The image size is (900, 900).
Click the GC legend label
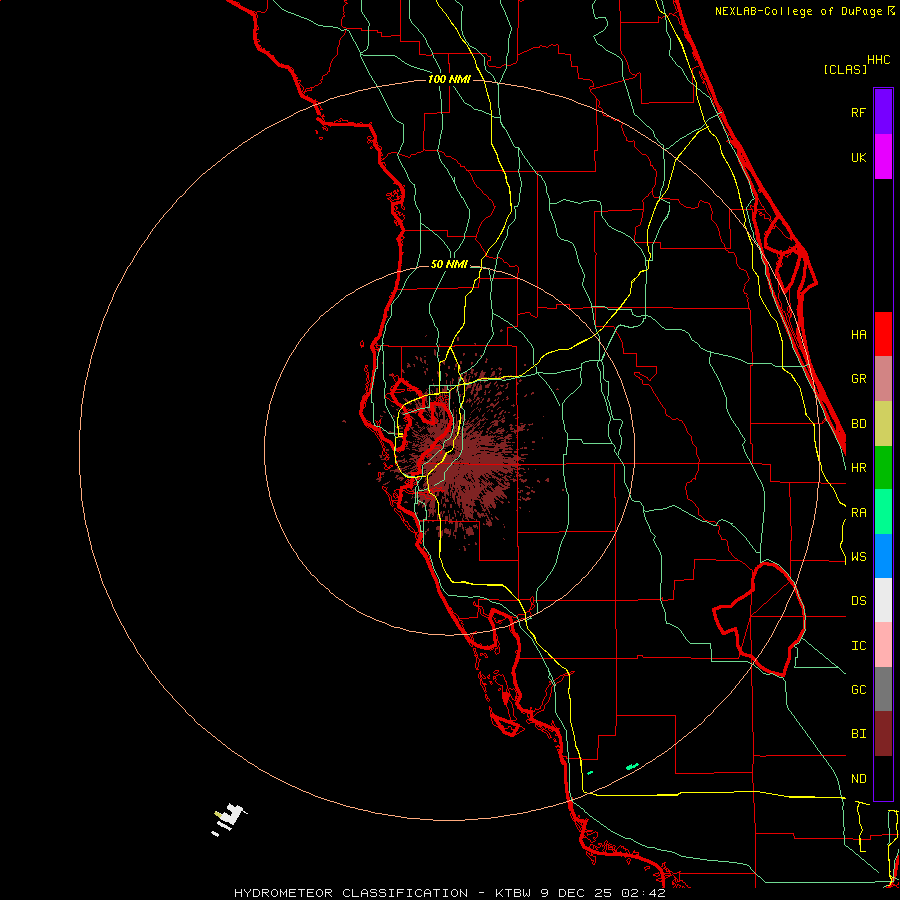858,690
